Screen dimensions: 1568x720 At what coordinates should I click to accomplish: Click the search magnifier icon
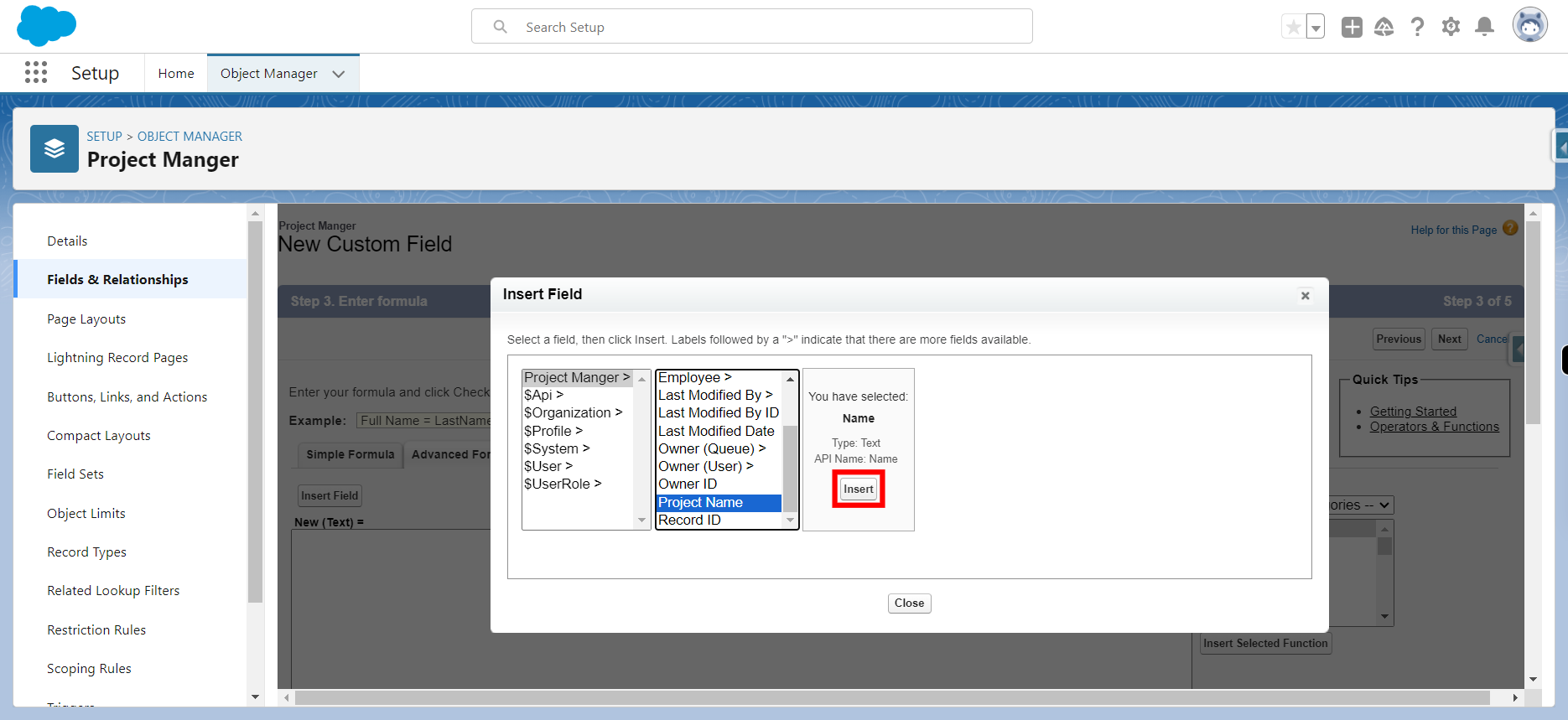pos(501,27)
